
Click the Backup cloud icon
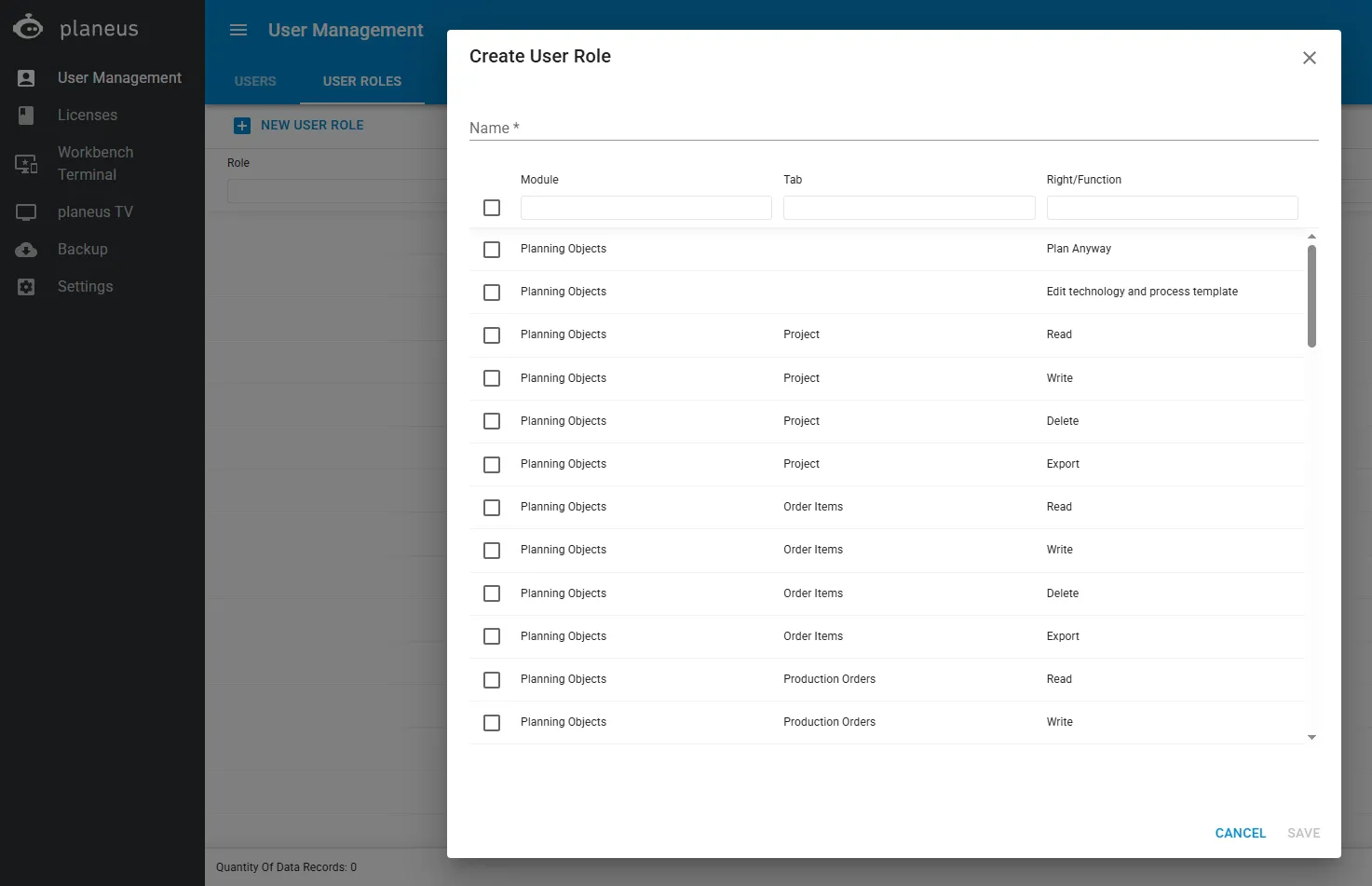click(26, 250)
